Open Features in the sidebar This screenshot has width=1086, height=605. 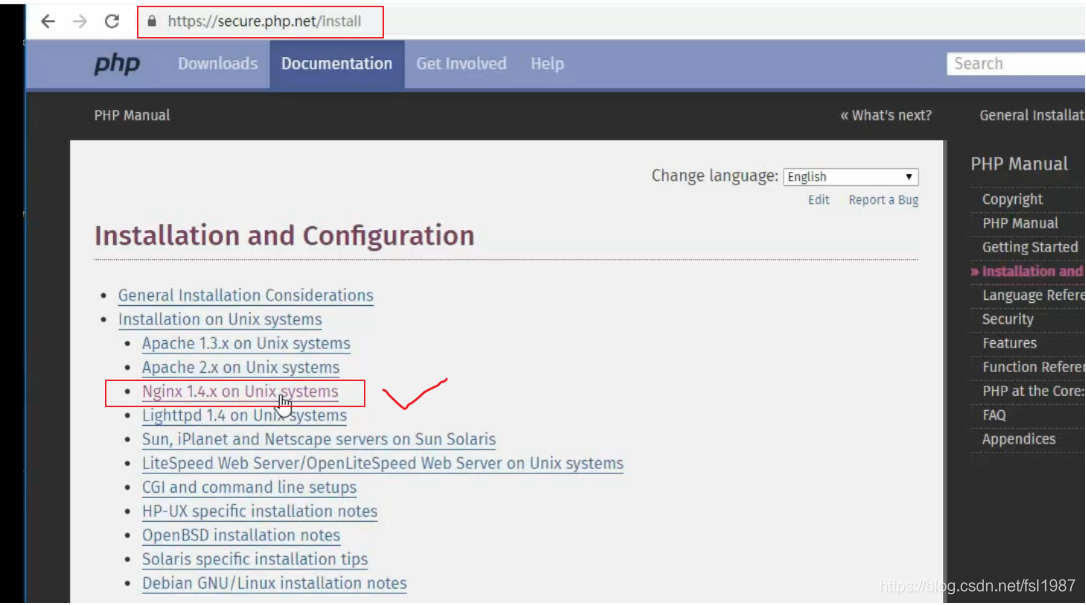click(x=1009, y=343)
